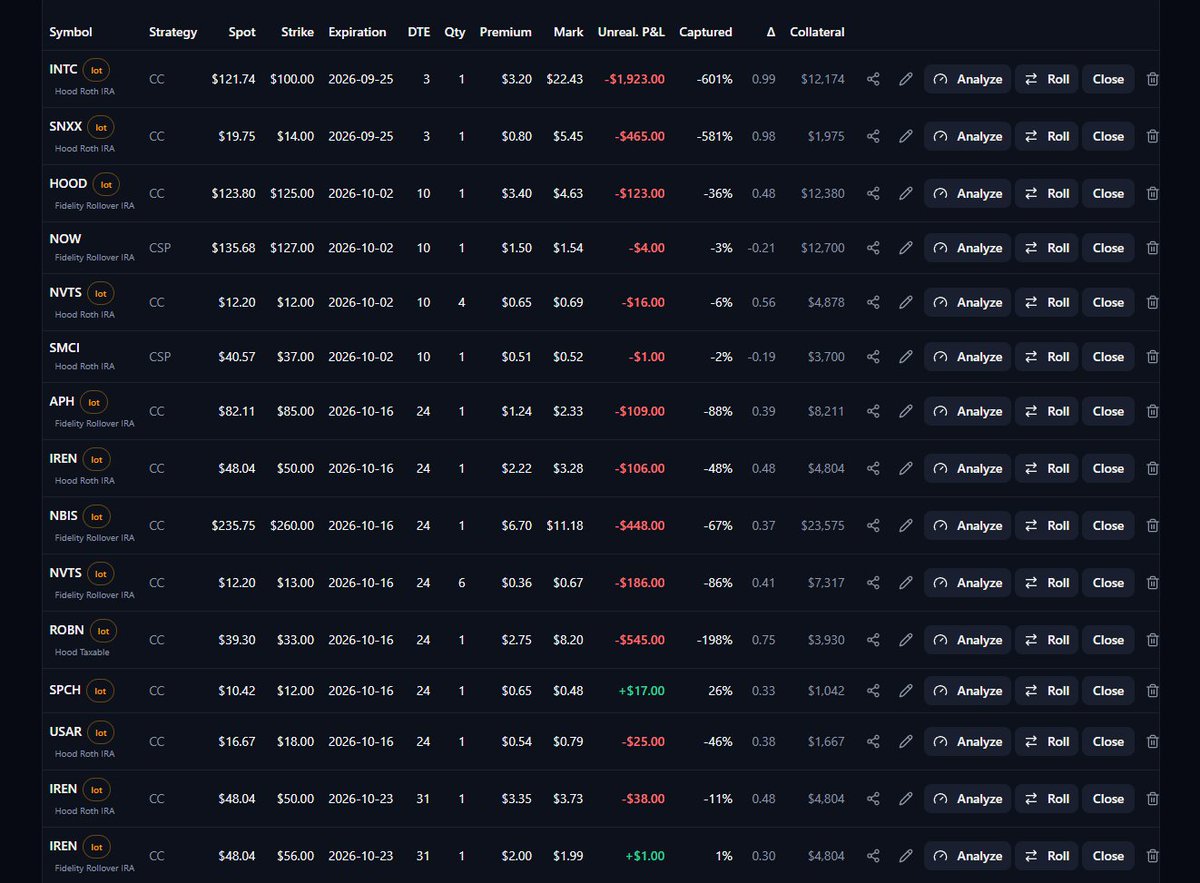1200x883 pixels.
Task: Click the $23,575 collateral value for NBIS
Action: (823, 525)
